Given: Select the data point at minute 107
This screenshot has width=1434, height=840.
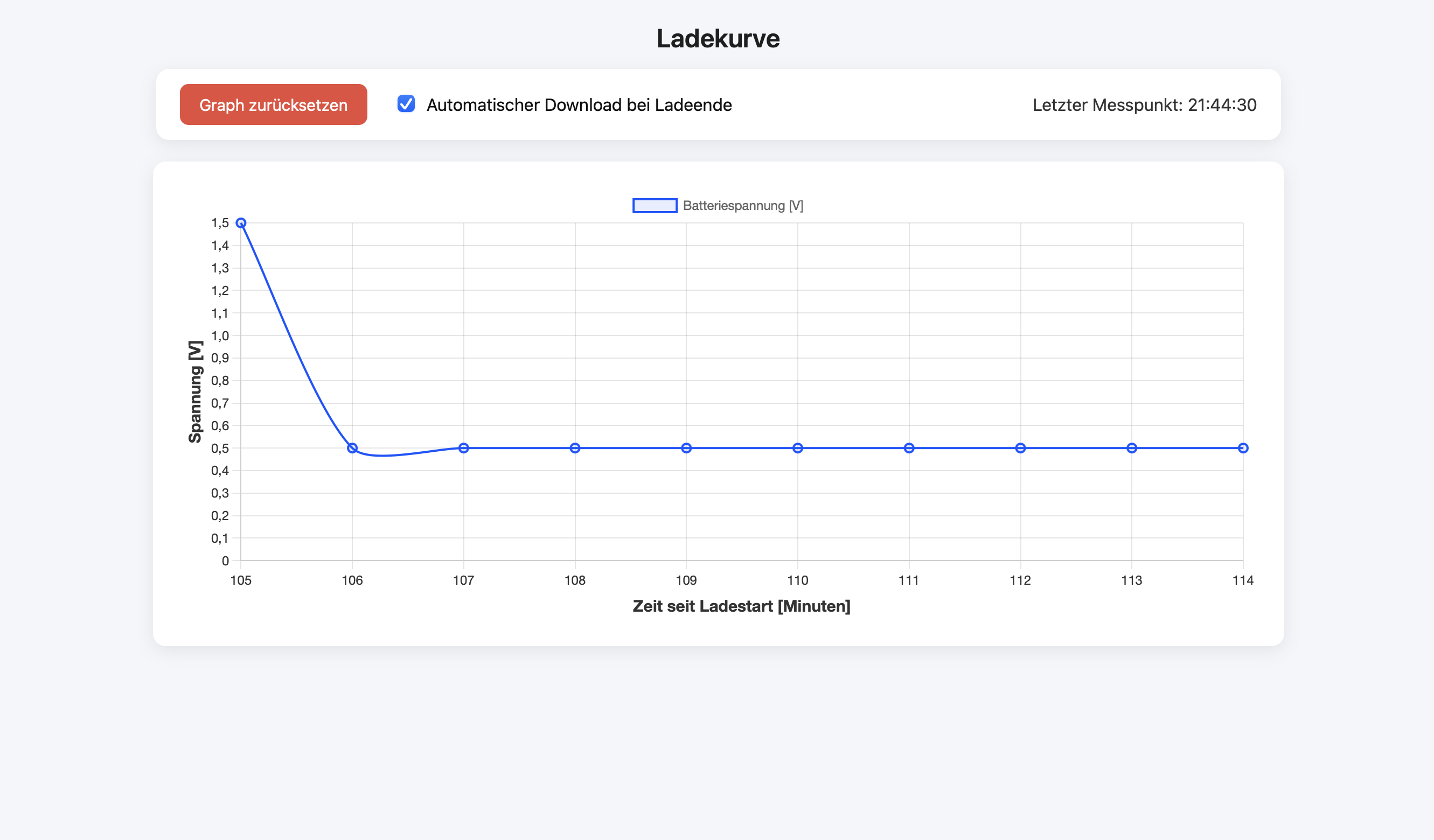Looking at the screenshot, I should pyautogui.click(x=464, y=448).
